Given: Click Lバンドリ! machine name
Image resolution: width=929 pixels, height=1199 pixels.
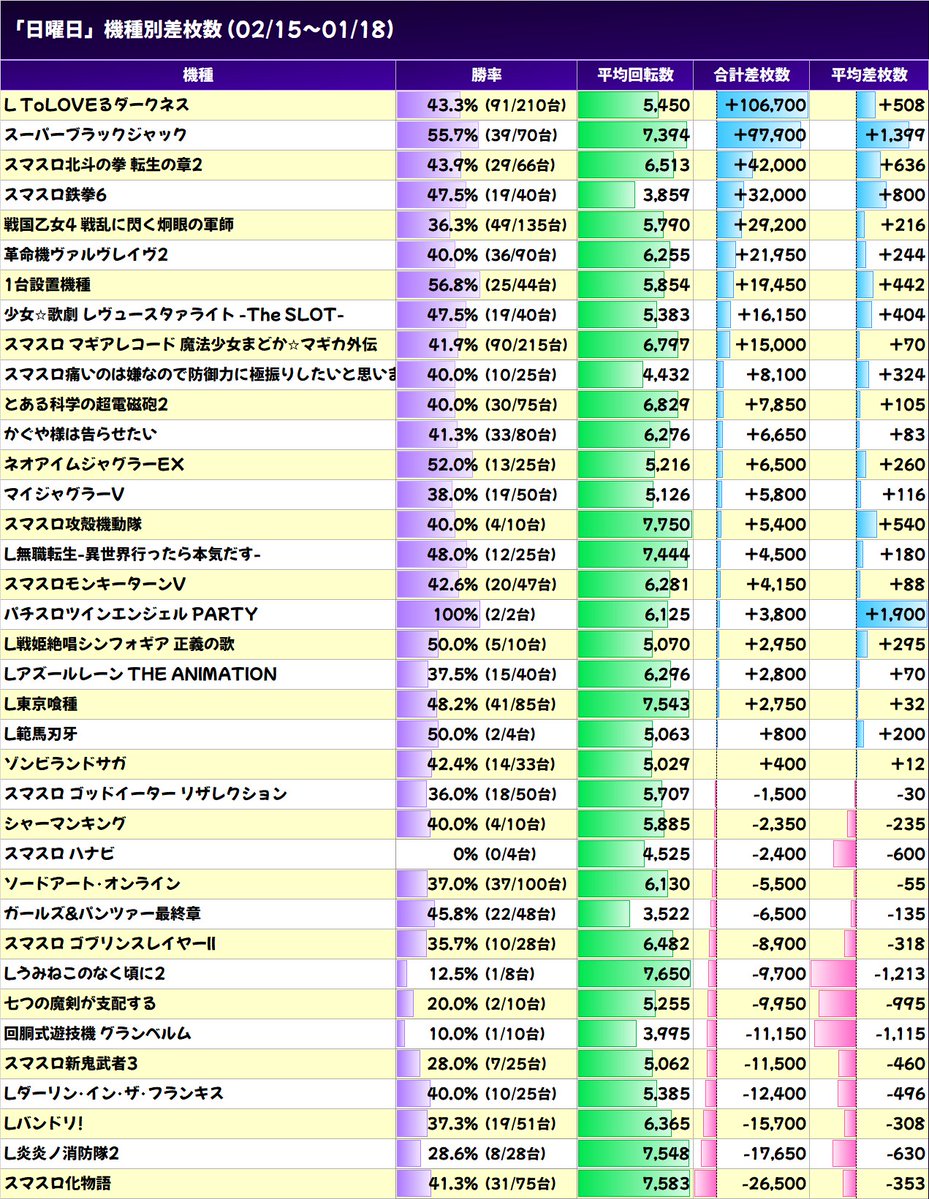Looking at the screenshot, I should click(44, 1123).
